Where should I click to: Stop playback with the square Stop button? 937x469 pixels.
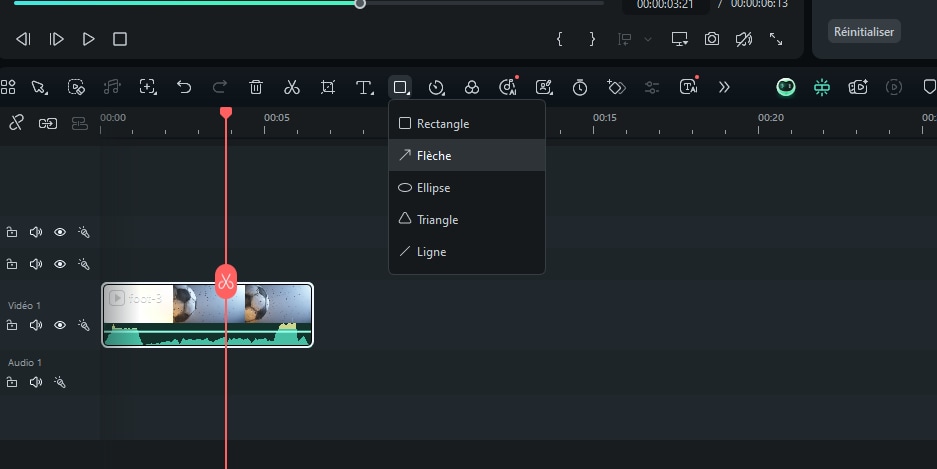(120, 39)
